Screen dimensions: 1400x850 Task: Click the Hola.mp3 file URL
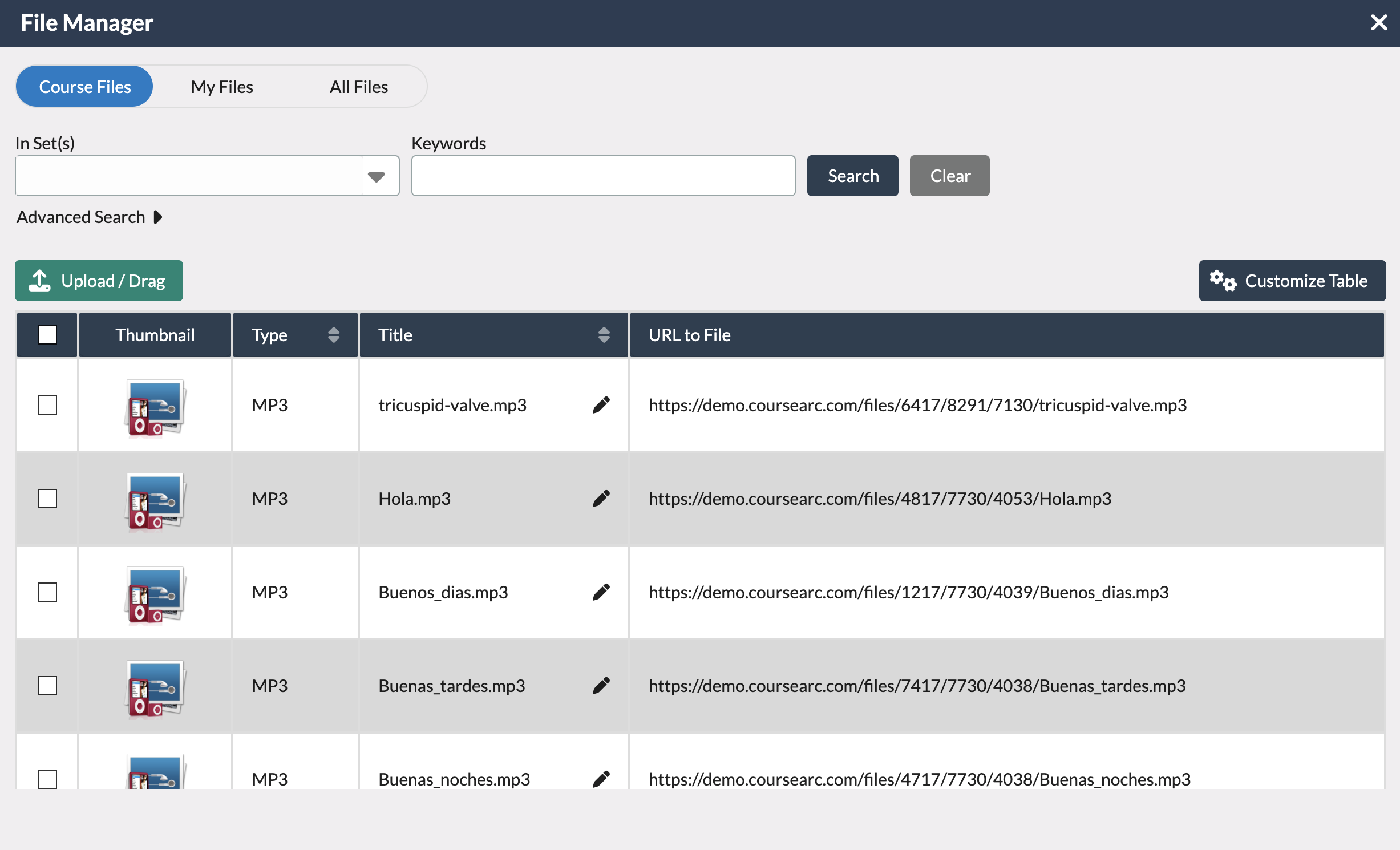880,499
